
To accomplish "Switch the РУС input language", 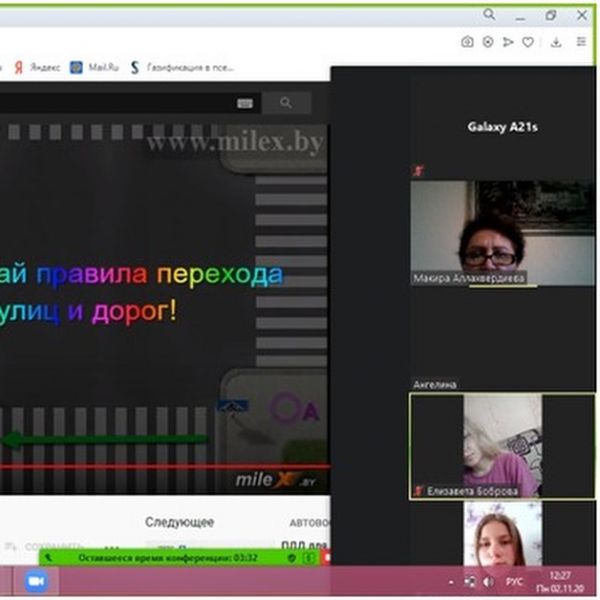I will click(514, 582).
